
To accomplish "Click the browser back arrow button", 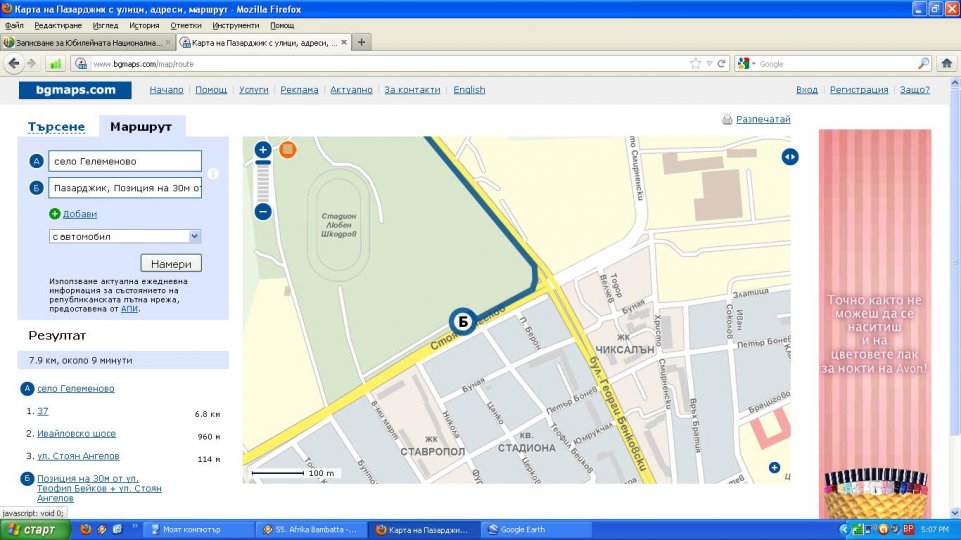I will (x=15, y=63).
